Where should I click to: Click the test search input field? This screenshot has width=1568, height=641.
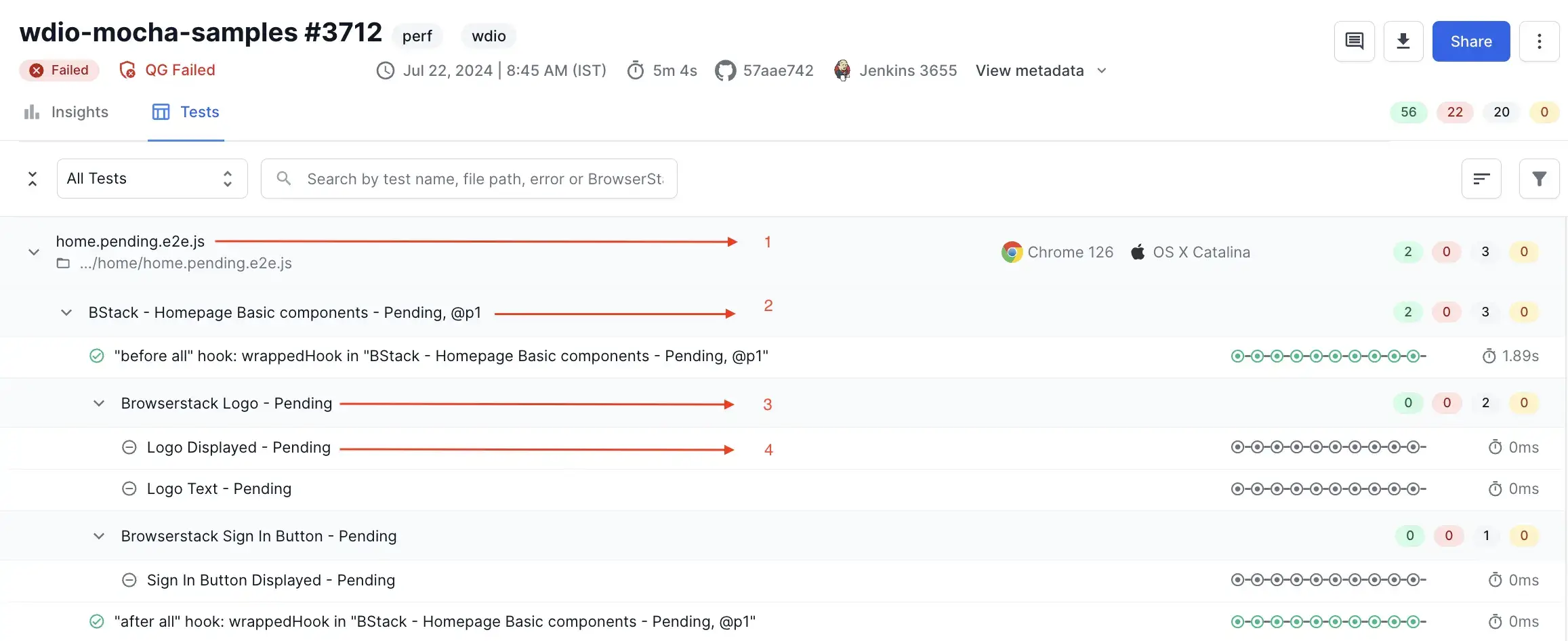pyautogui.click(x=484, y=179)
